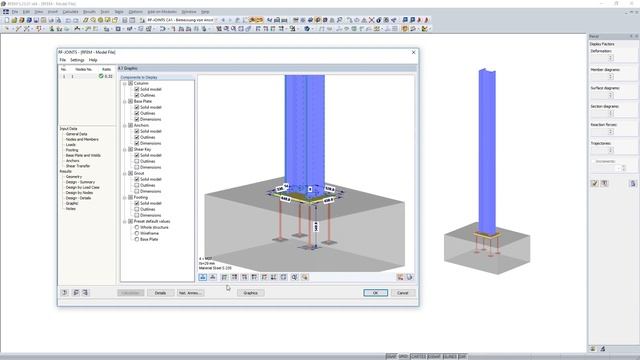Open Settings menu in RF-JOINTS dialog
The image size is (640, 360).
[77, 60]
